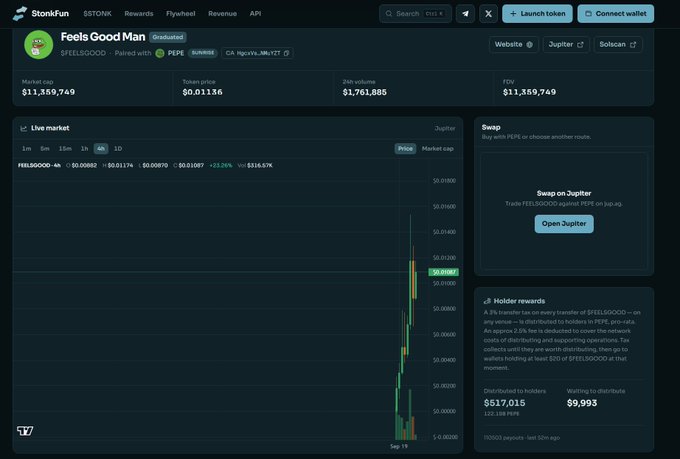Viewport: 680px width, 459px height.
Task: Copy the contract address icon
Action: coord(286,53)
